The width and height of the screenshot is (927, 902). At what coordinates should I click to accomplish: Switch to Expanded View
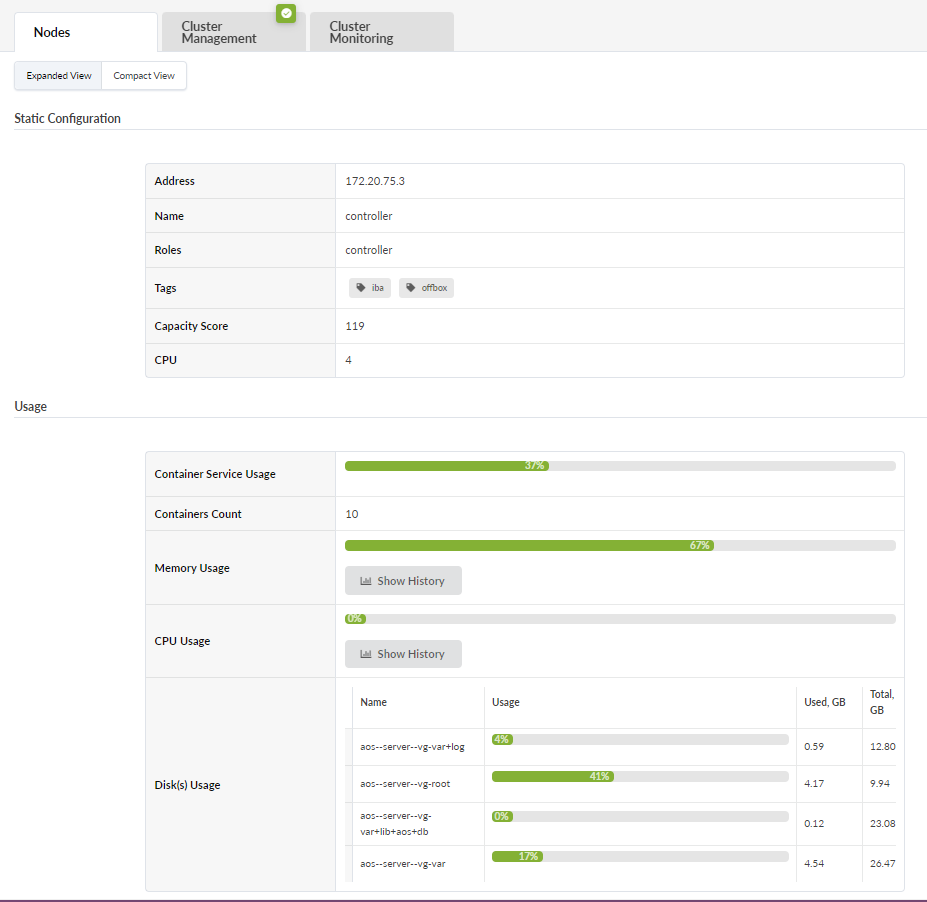click(x=59, y=76)
